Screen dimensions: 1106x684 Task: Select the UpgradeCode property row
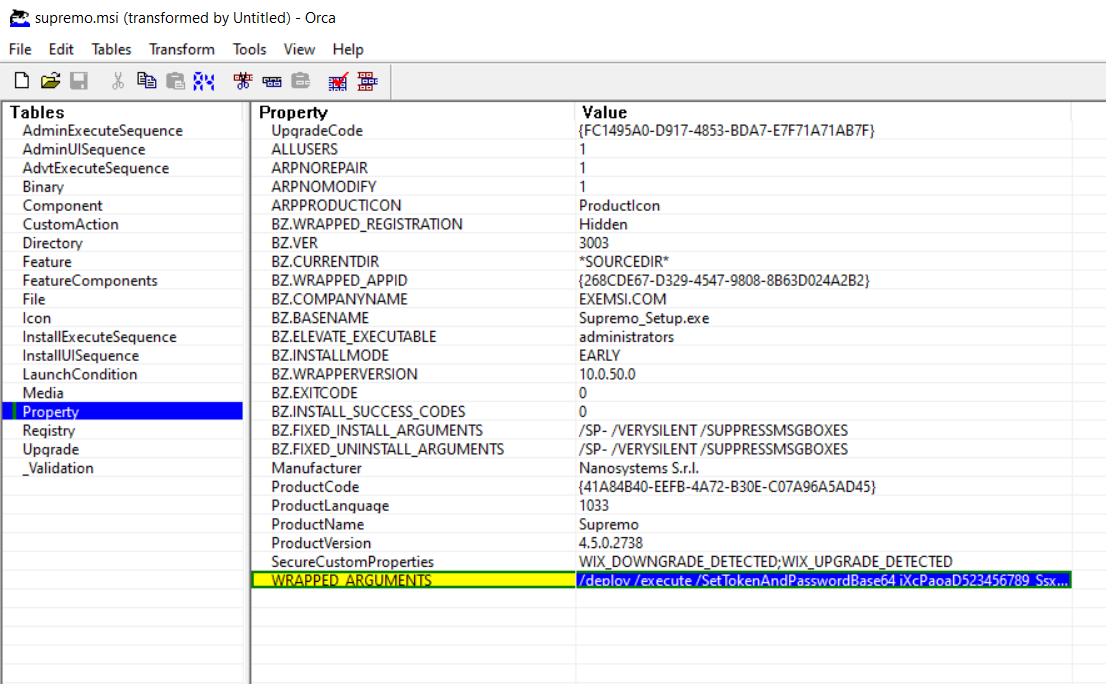(x=662, y=130)
